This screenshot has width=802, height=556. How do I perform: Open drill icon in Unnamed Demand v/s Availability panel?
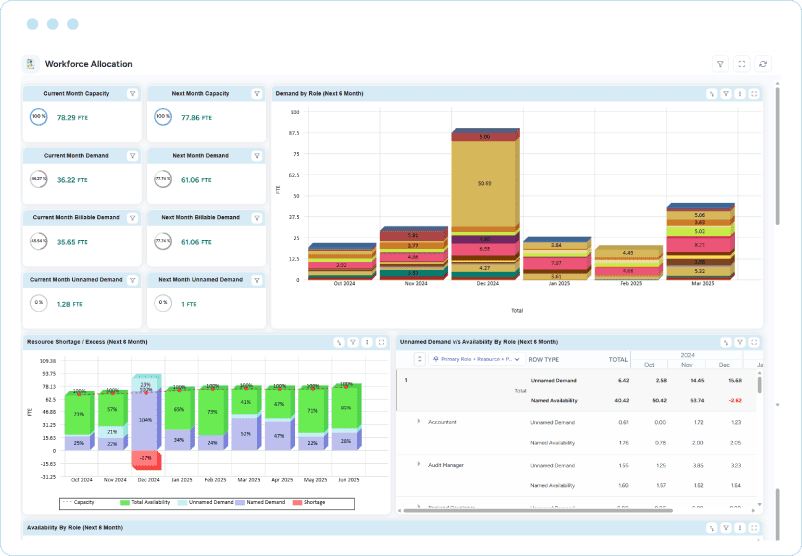[726, 342]
